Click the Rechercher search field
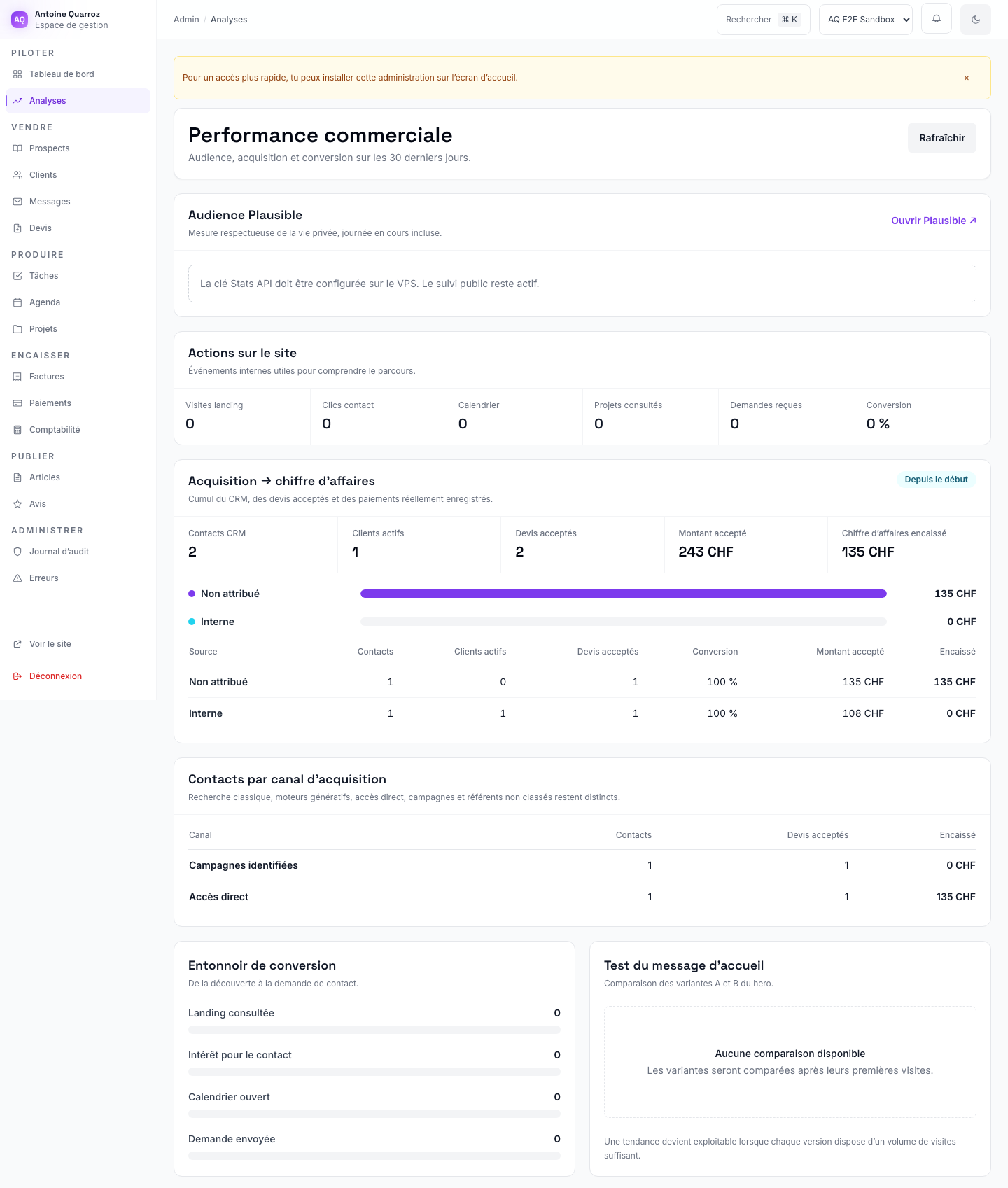 pyautogui.click(x=764, y=20)
